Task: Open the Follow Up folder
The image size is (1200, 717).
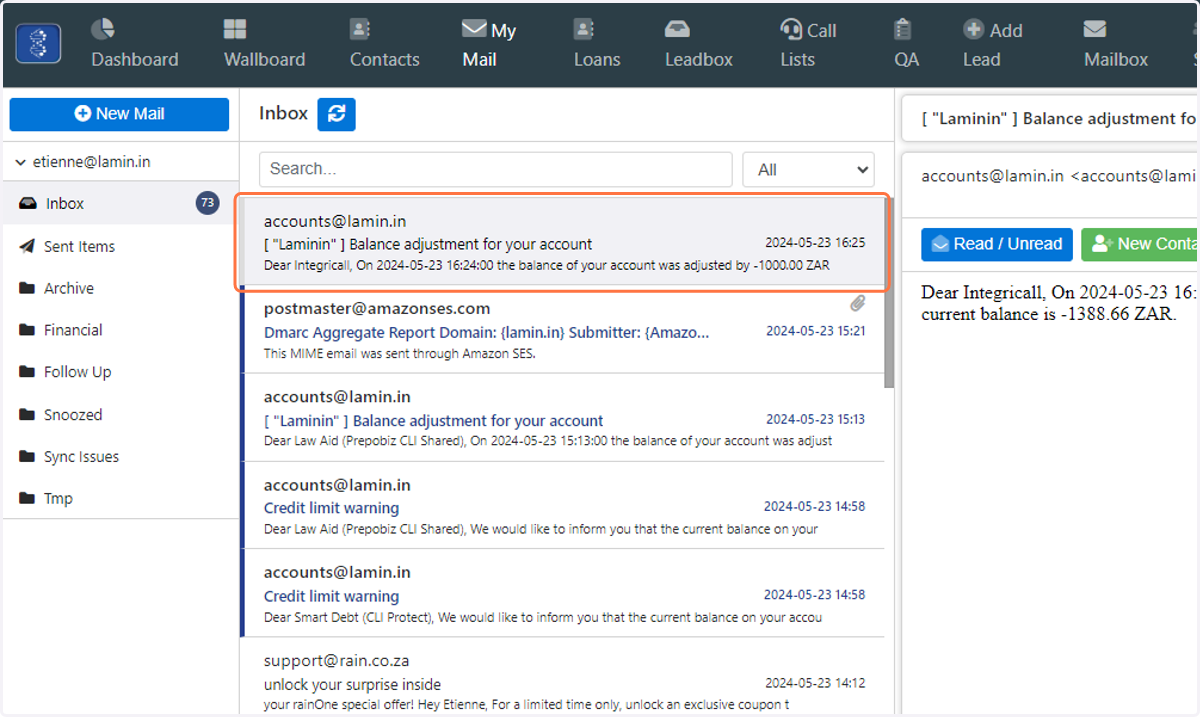Action: 120,372
